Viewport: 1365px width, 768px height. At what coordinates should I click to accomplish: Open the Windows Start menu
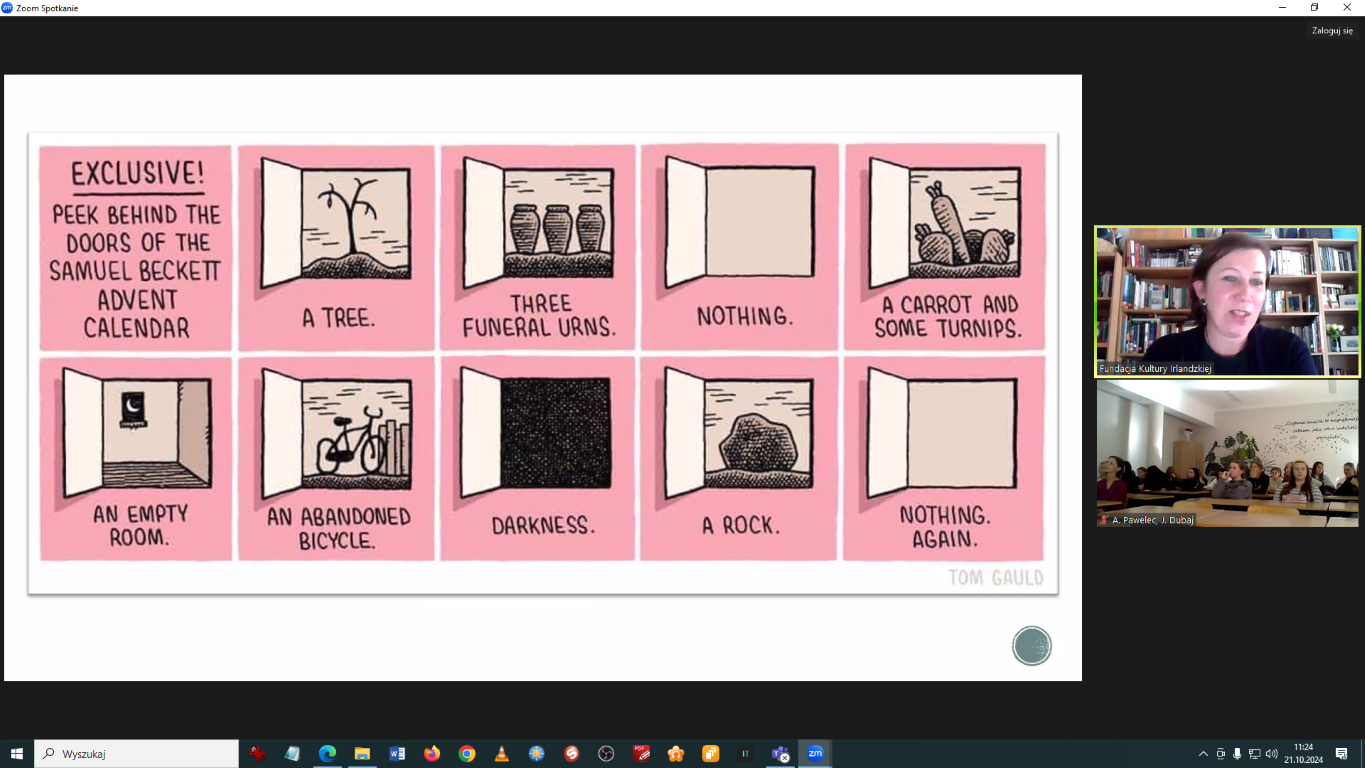tap(17, 753)
